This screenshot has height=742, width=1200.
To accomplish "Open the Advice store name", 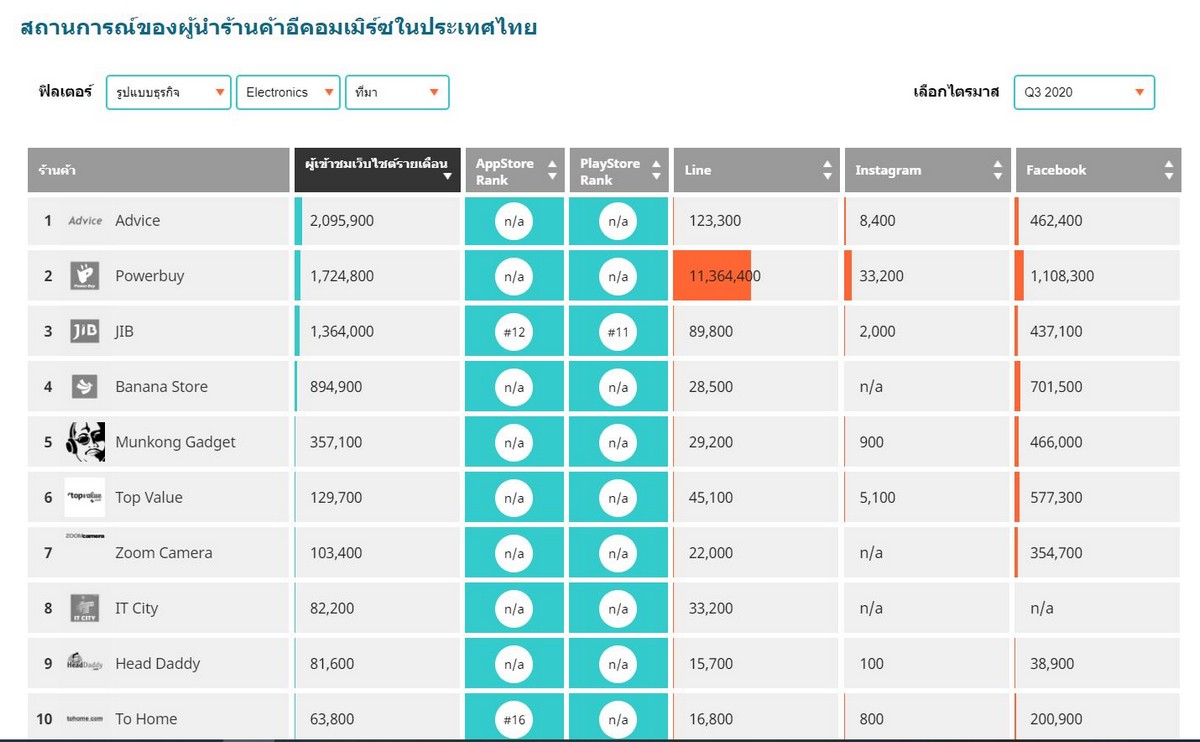I will pos(138,221).
